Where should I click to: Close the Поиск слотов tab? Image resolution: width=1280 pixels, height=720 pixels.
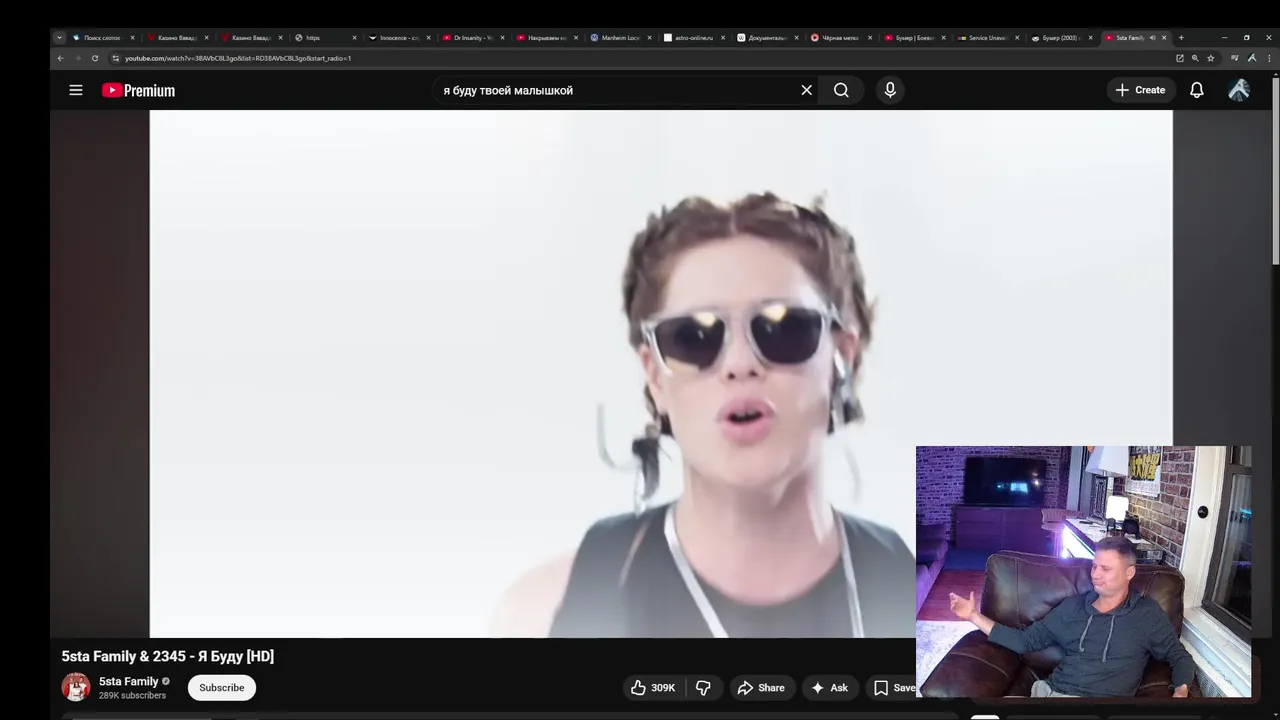click(x=132, y=38)
